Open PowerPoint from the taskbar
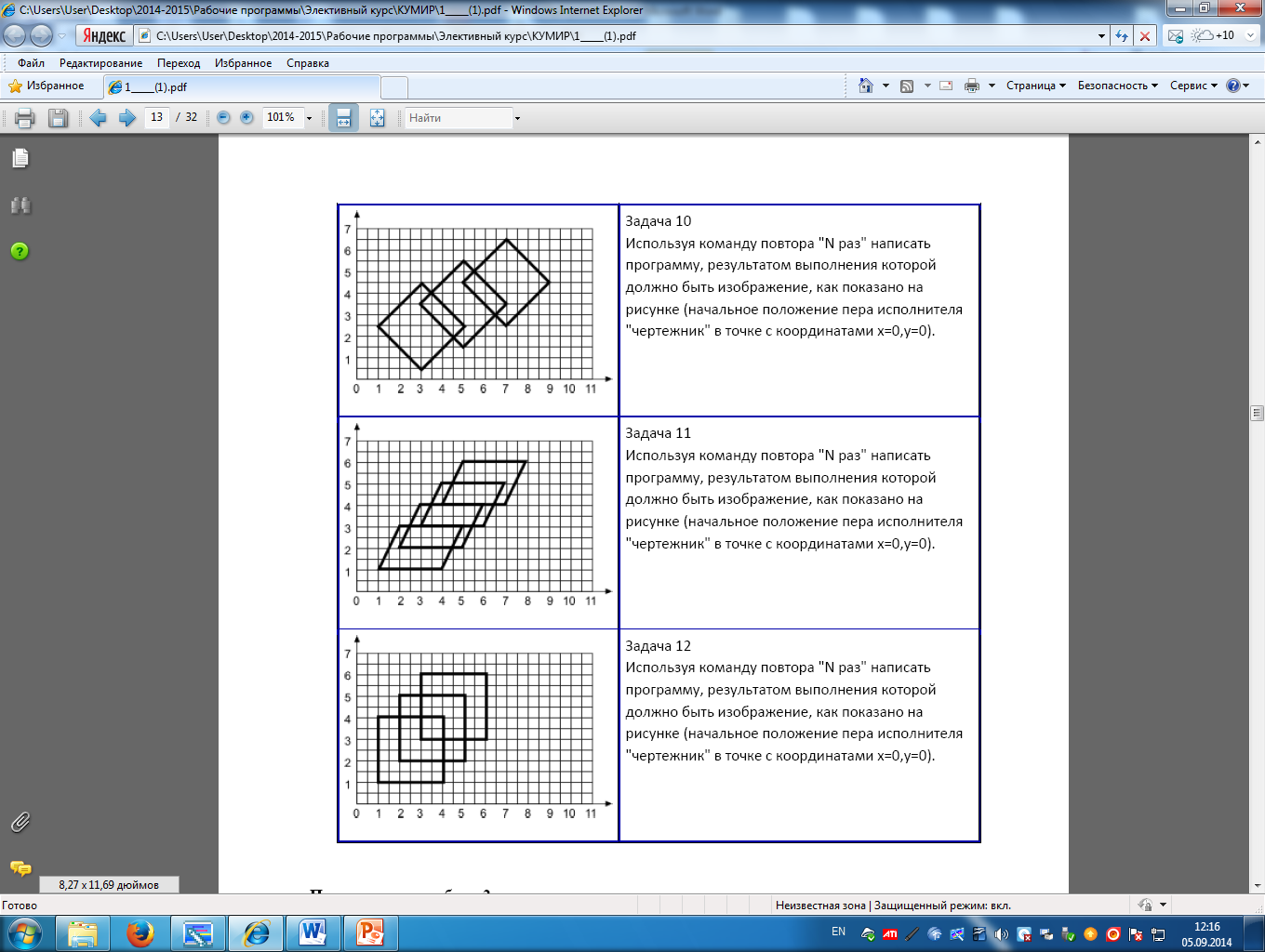 pyautogui.click(x=370, y=932)
